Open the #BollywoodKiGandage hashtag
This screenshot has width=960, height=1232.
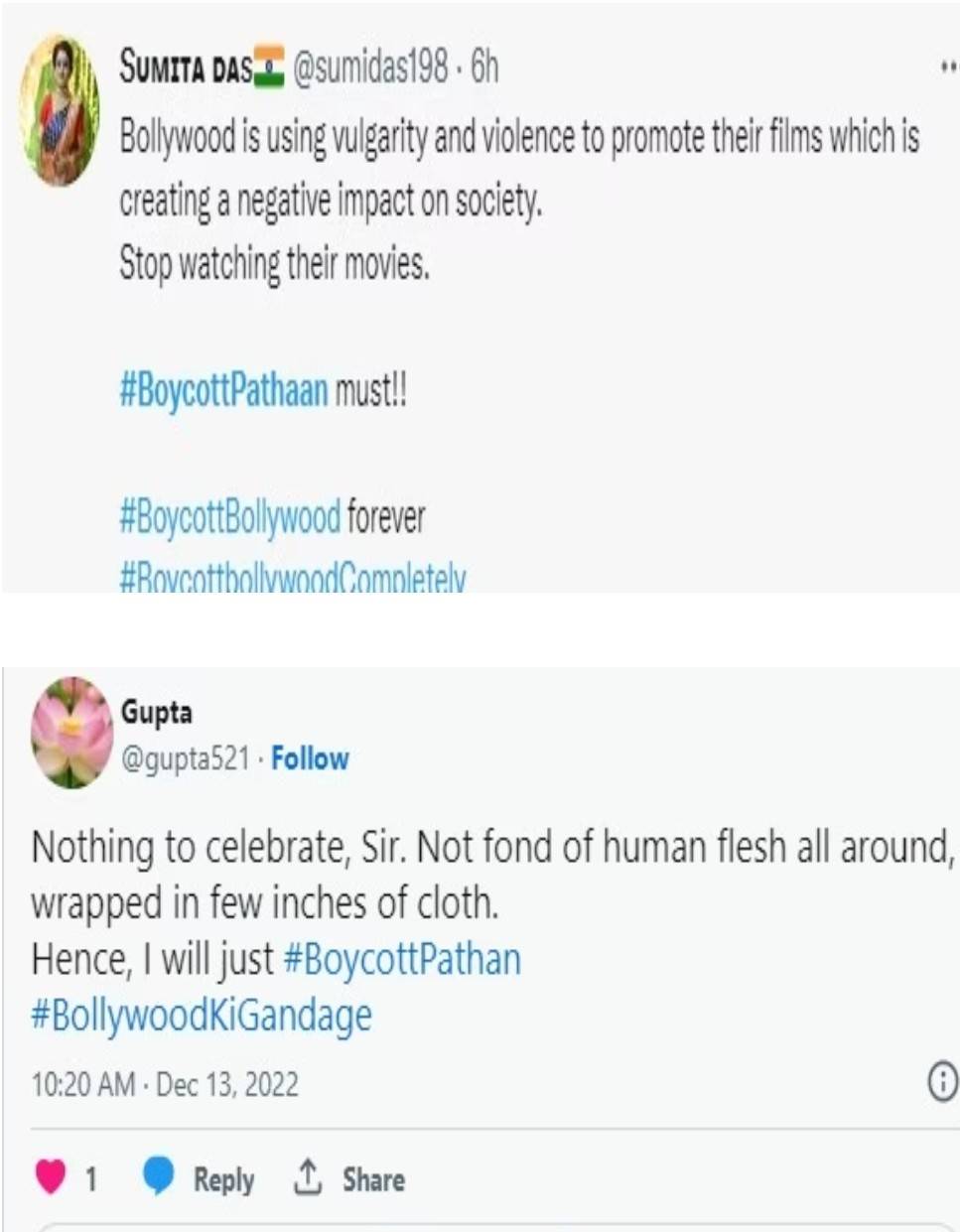pyautogui.click(x=202, y=1016)
